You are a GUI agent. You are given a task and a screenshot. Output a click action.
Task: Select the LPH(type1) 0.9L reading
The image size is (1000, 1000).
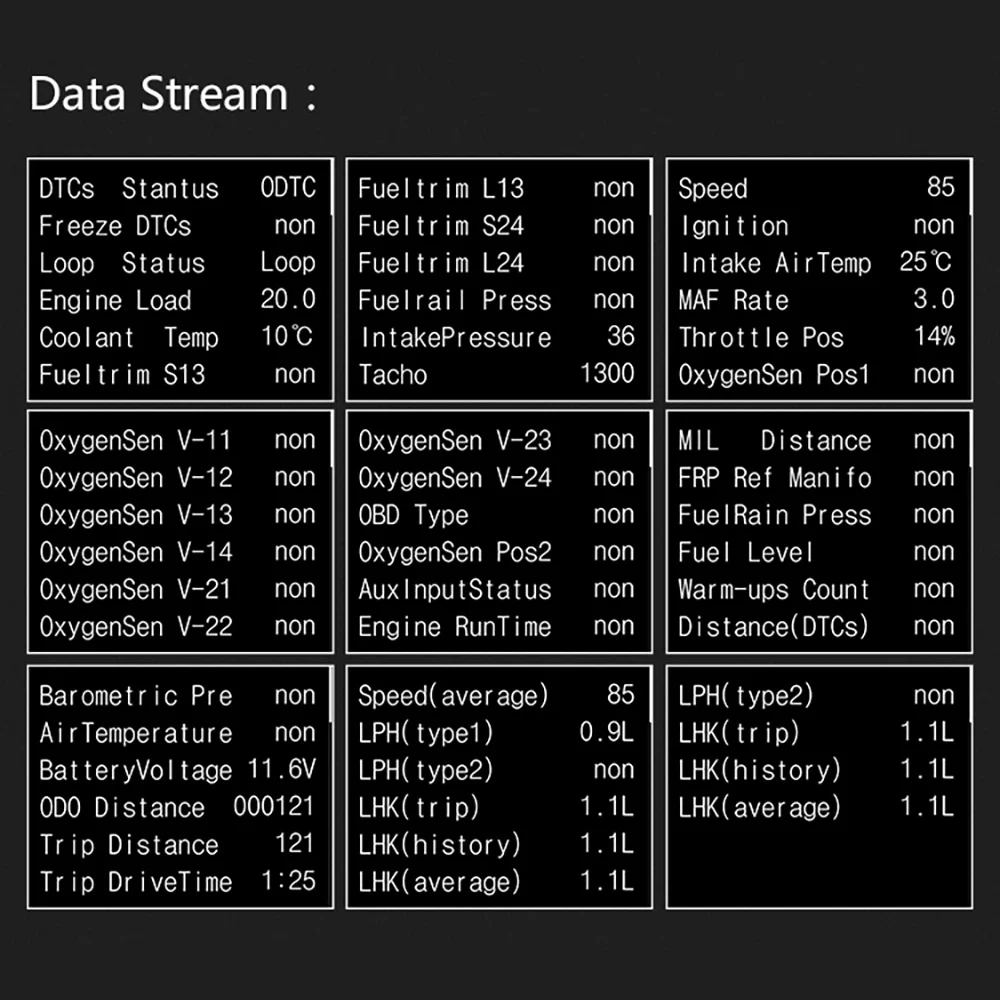point(496,733)
